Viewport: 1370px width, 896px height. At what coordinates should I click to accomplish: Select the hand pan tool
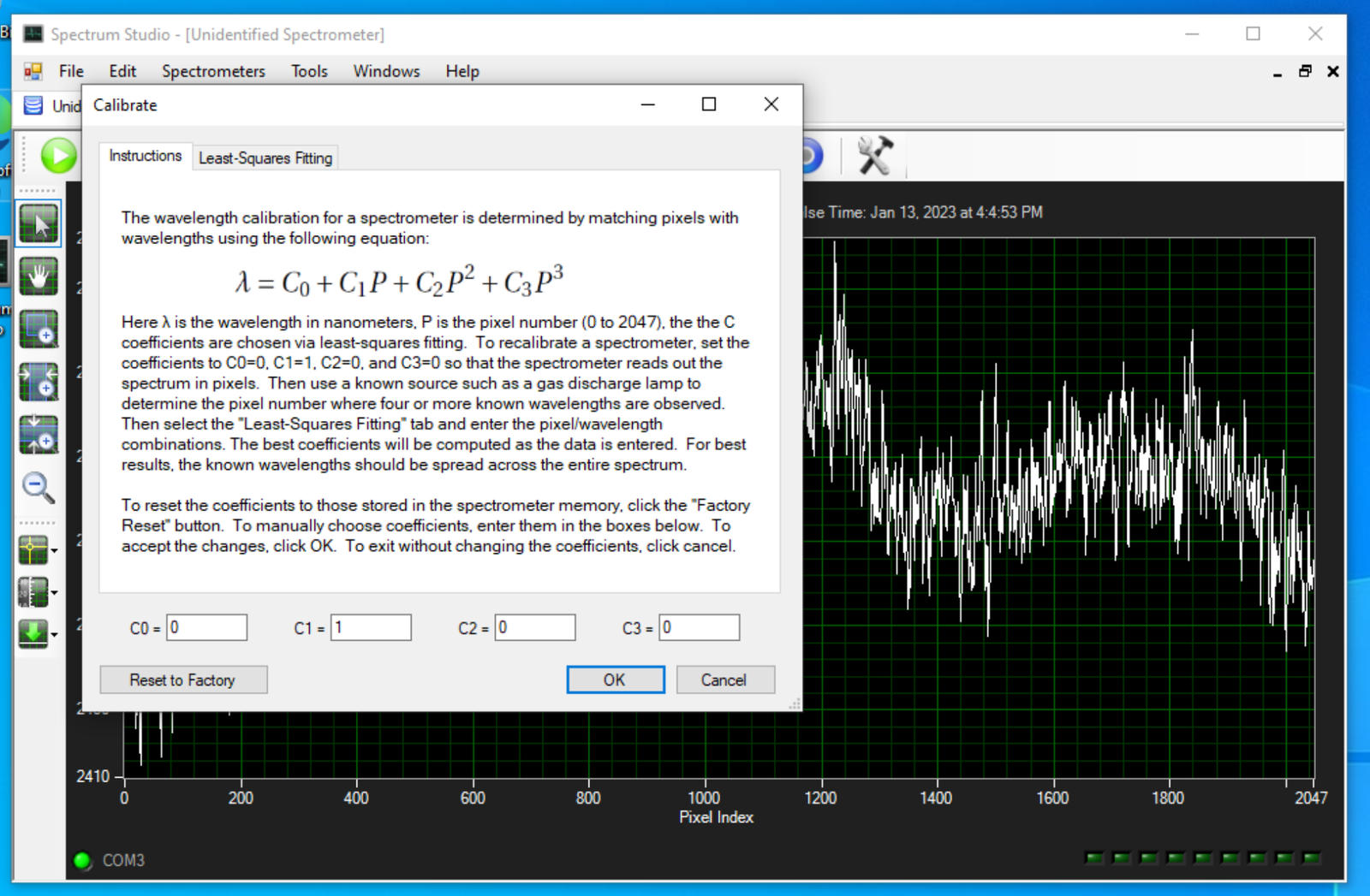pos(39,276)
